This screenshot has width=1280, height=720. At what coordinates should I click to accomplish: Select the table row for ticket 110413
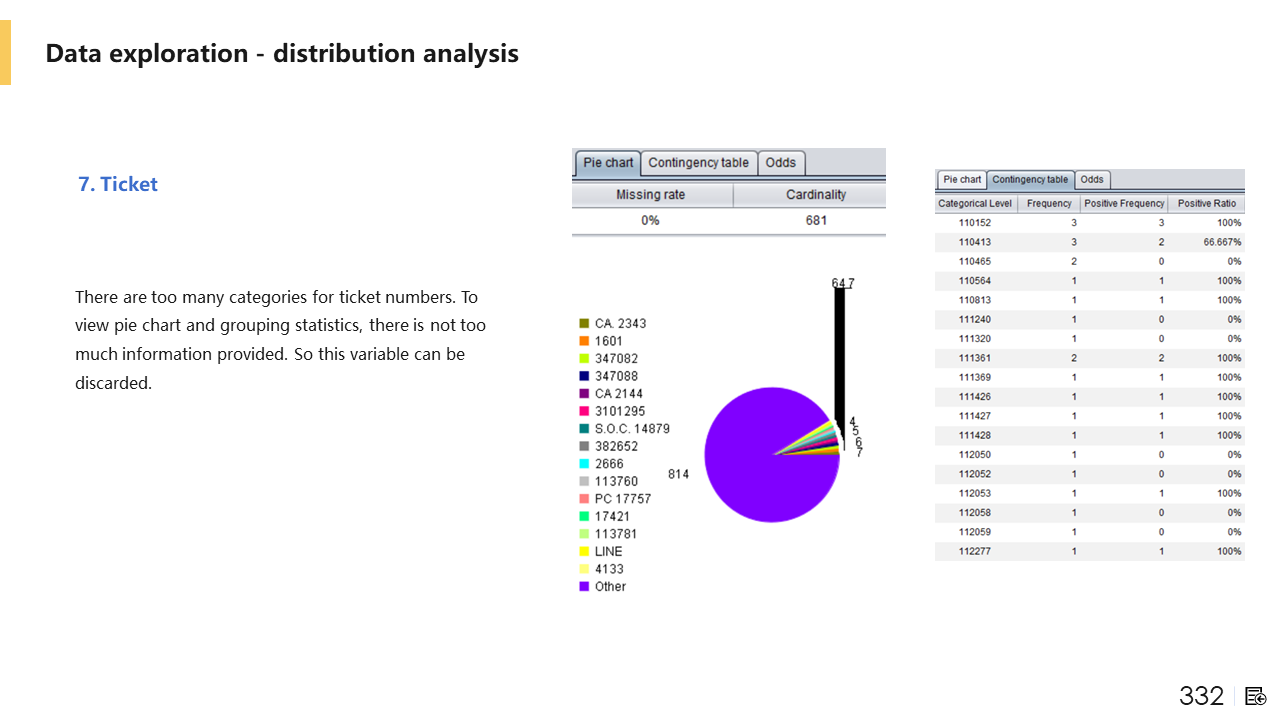point(1089,242)
